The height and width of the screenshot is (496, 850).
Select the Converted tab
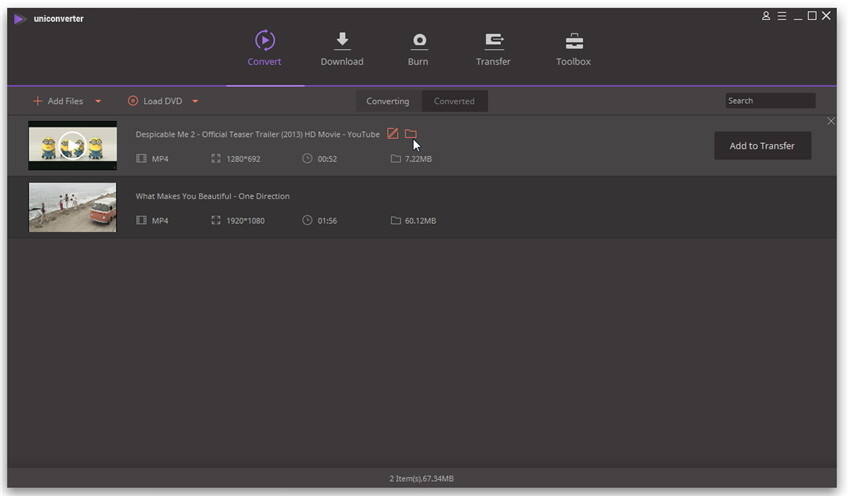click(454, 101)
